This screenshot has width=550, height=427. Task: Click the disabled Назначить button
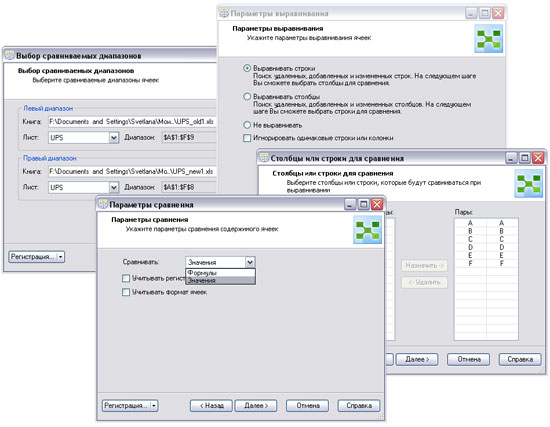point(424,266)
